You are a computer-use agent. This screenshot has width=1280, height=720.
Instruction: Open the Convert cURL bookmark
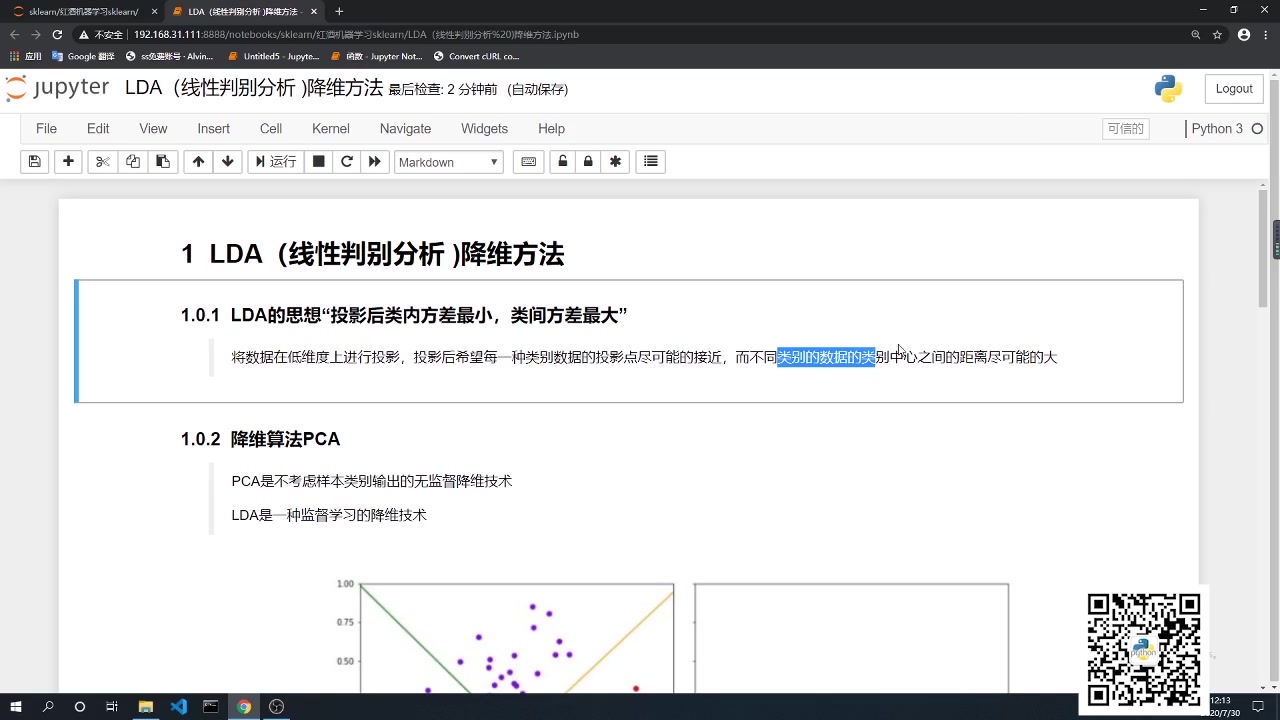476,56
